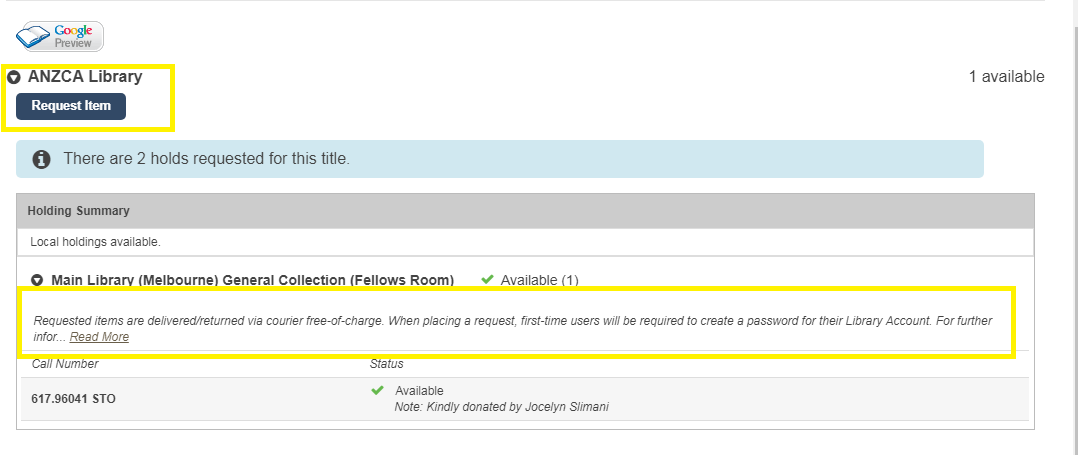Collapse Main Library (Melbourne) General Collection

[38, 280]
